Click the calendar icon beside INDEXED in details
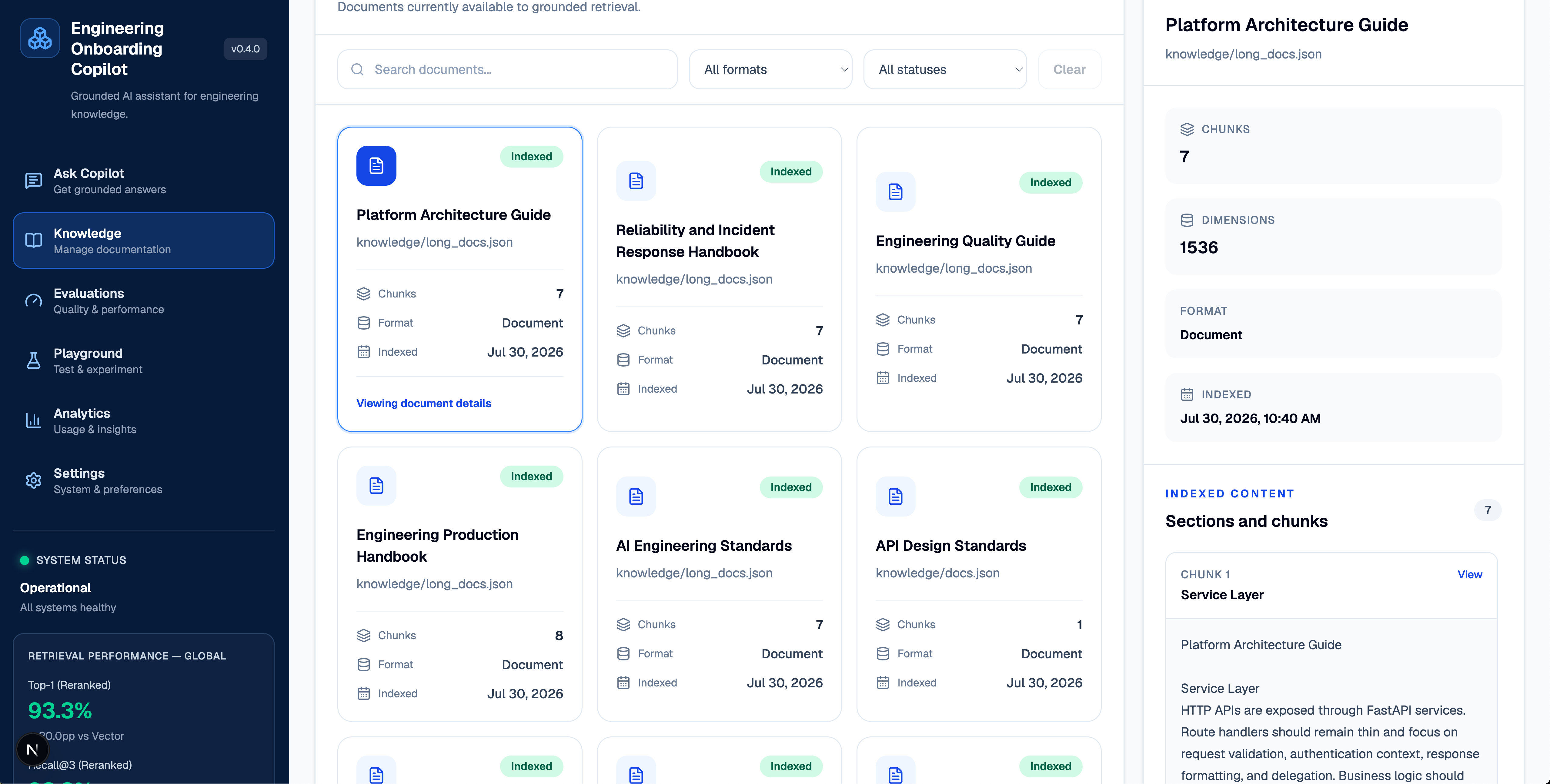The image size is (1550, 784). [1187, 394]
